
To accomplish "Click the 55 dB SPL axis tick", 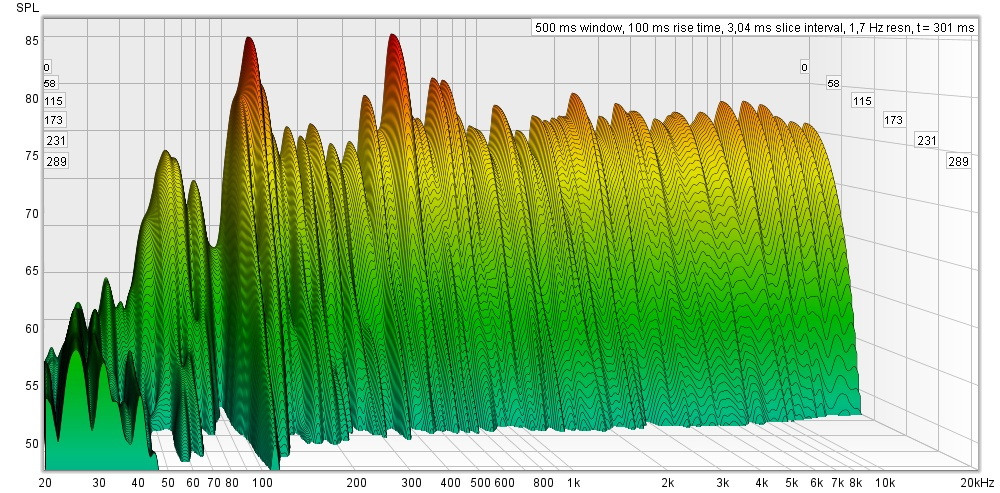I will (32, 386).
